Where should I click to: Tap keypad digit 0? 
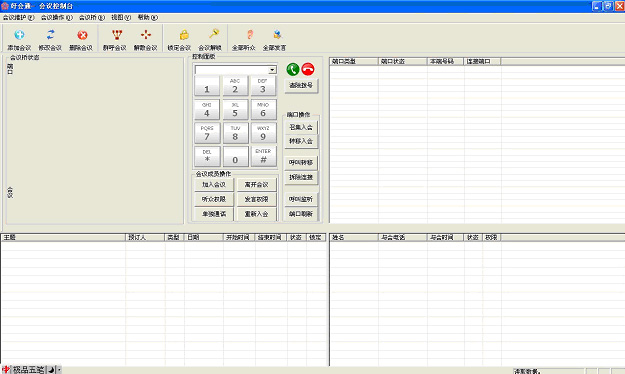(x=235, y=157)
